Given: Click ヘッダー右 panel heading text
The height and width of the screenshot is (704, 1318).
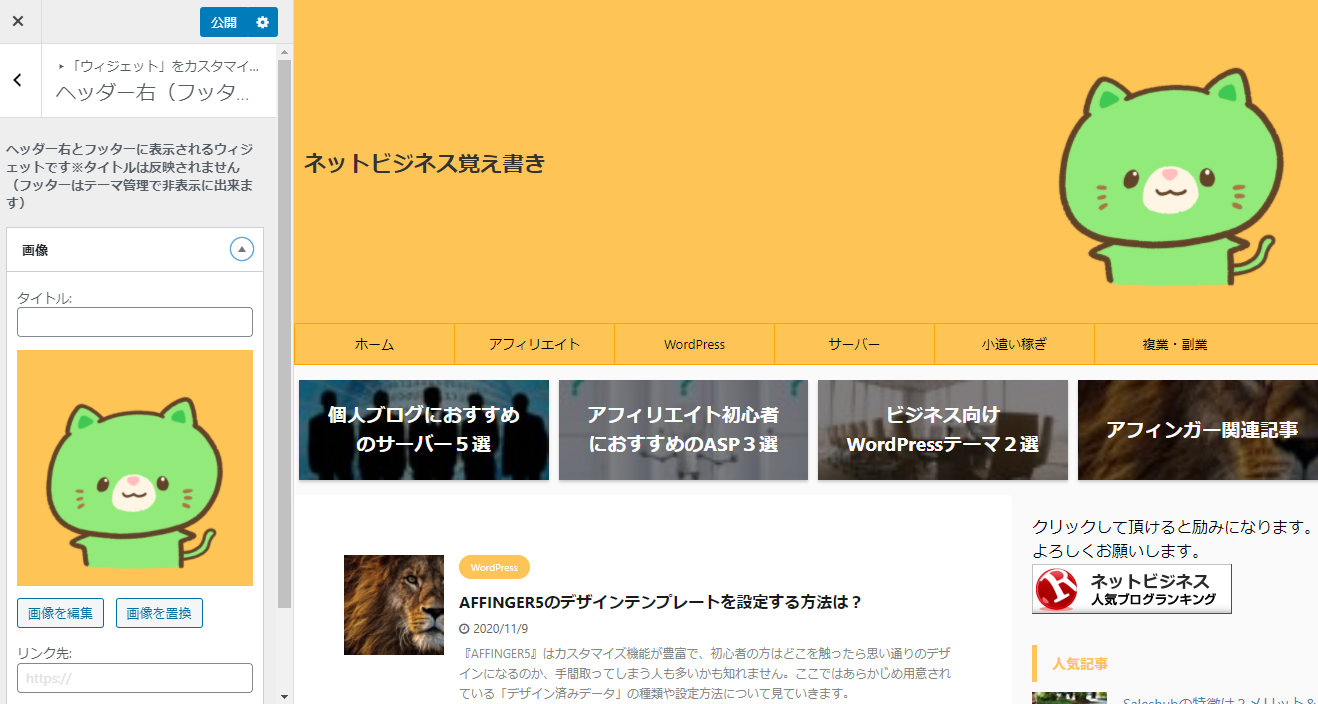Looking at the screenshot, I should (x=152, y=93).
